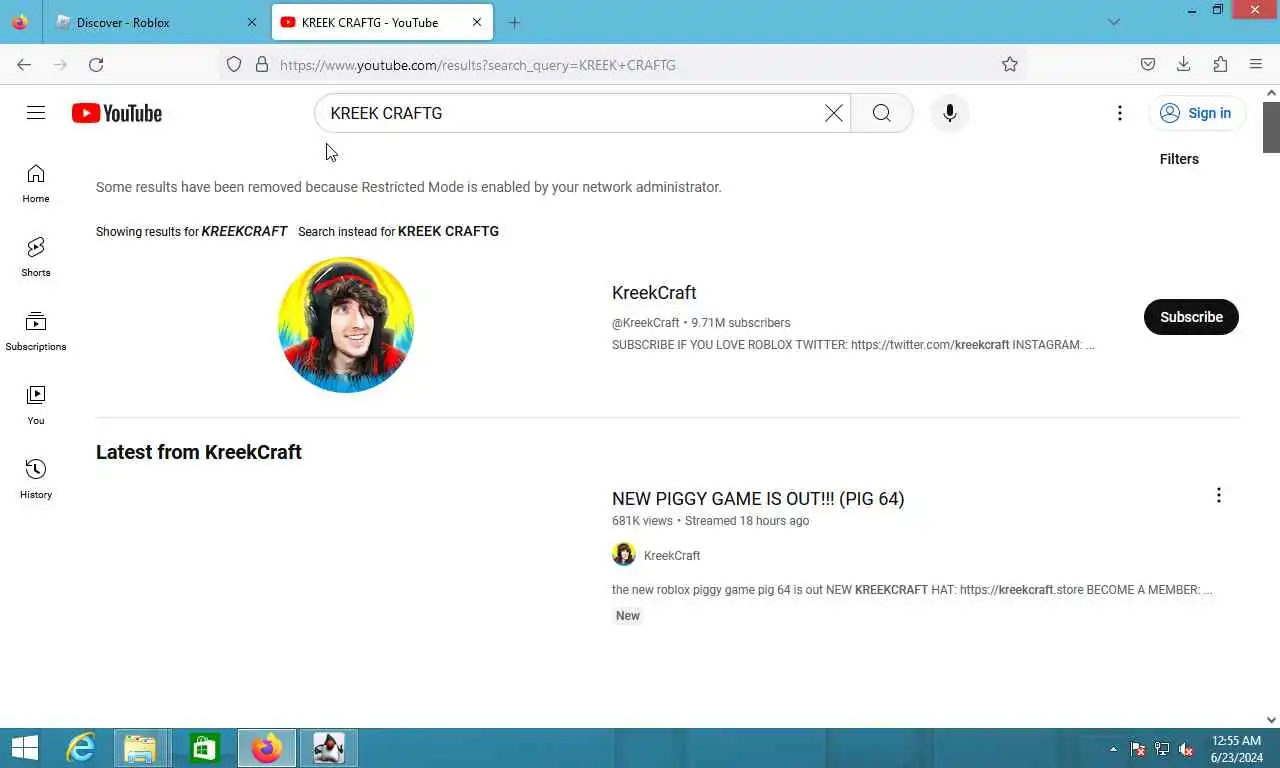Go to the YouTube logo homepage

coord(117,113)
